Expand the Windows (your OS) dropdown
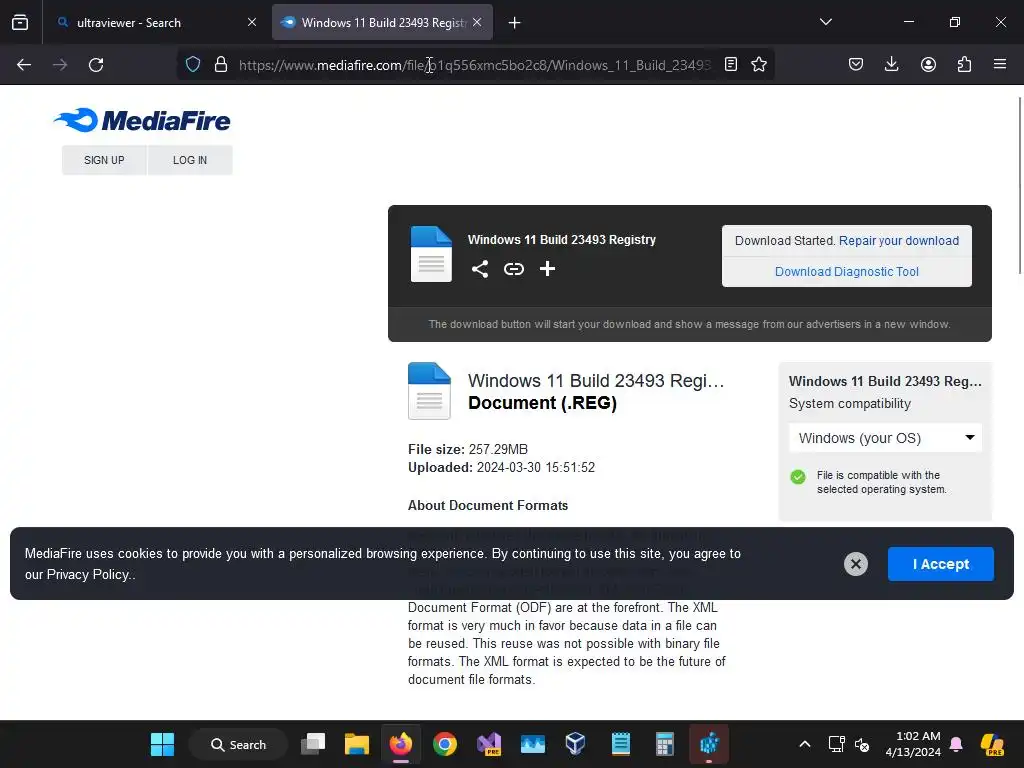The height and width of the screenshot is (768, 1024). [x=885, y=438]
